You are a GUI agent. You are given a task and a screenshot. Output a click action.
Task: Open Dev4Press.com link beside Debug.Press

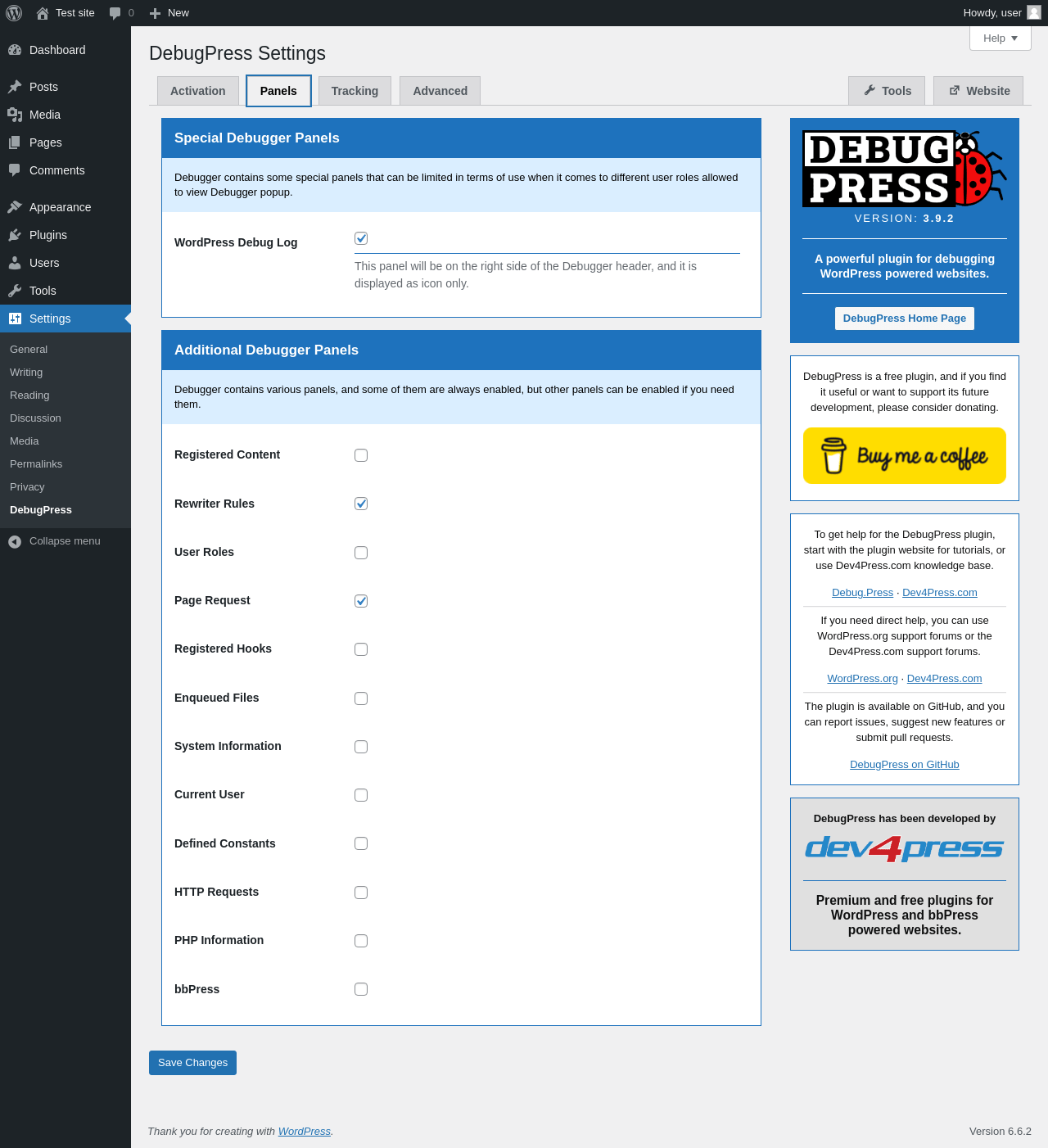click(x=940, y=593)
